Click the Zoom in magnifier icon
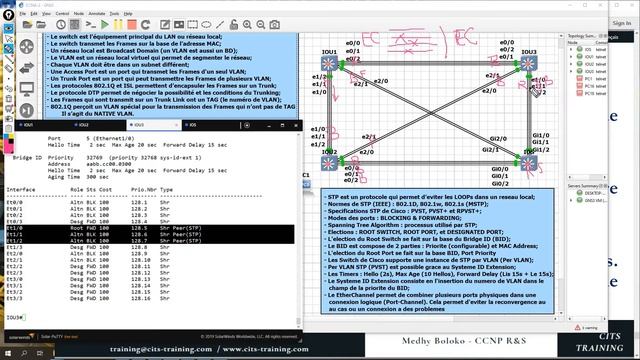Screen dimensions: 640x360 [x=247, y=25]
